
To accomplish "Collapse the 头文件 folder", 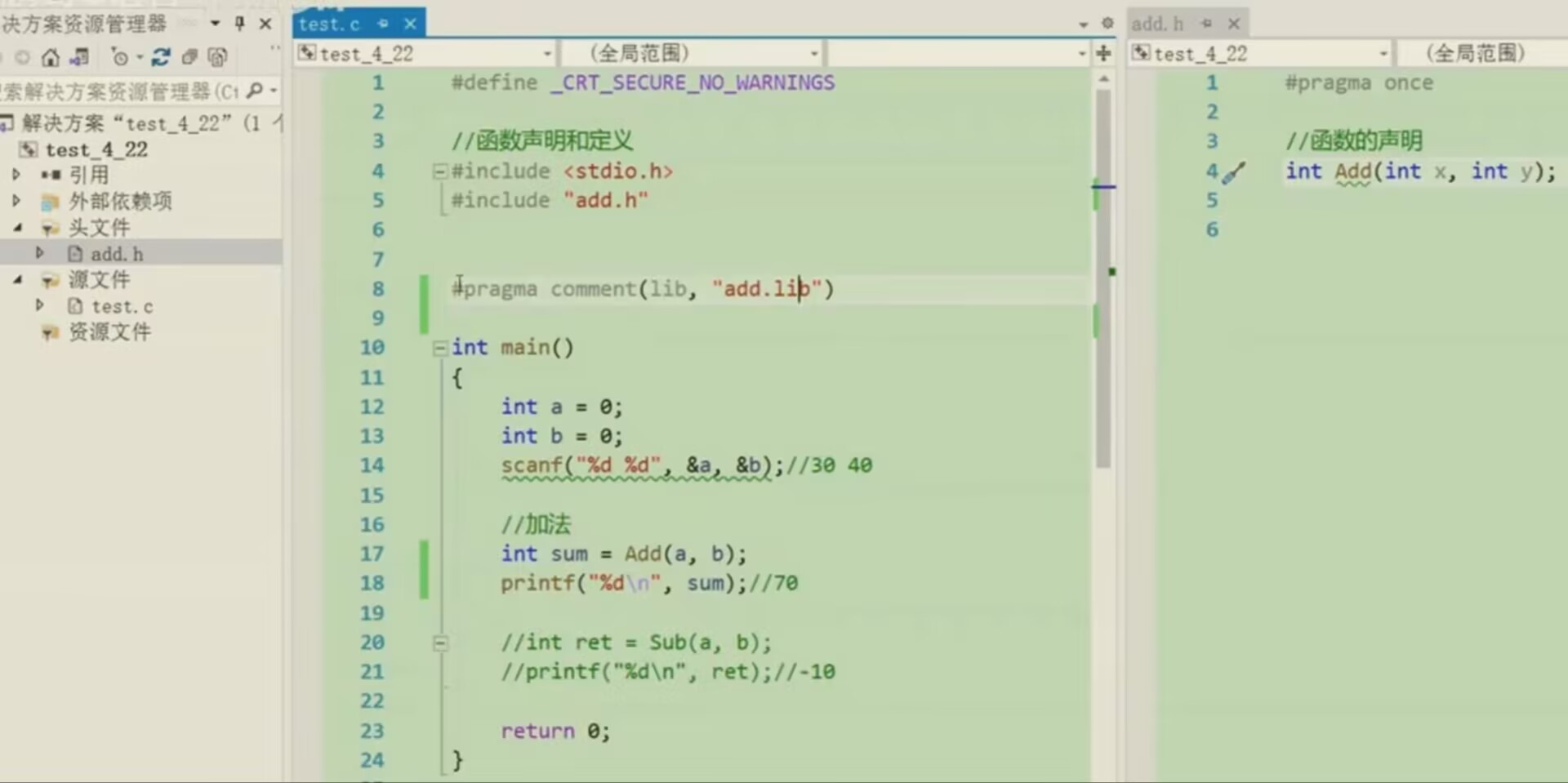I will point(17,228).
